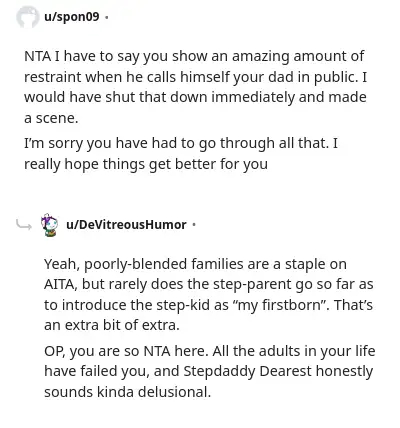Click the line "an extra bit of extra."

click(x=112, y=325)
